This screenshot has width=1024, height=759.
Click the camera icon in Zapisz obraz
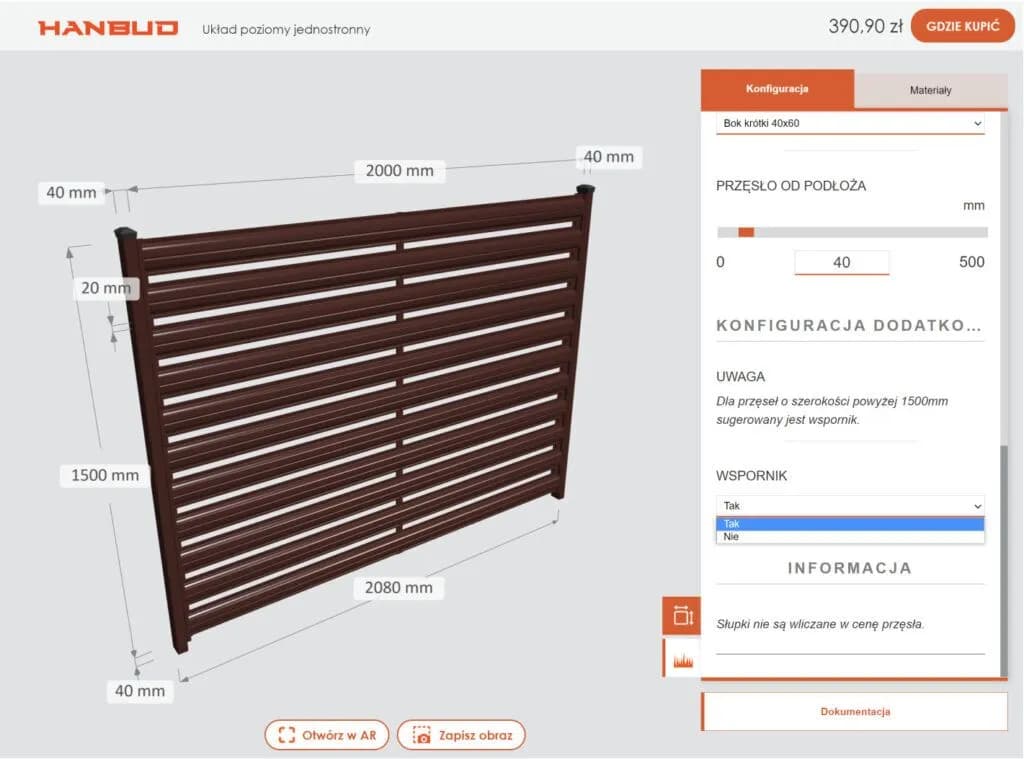(x=422, y=736)
